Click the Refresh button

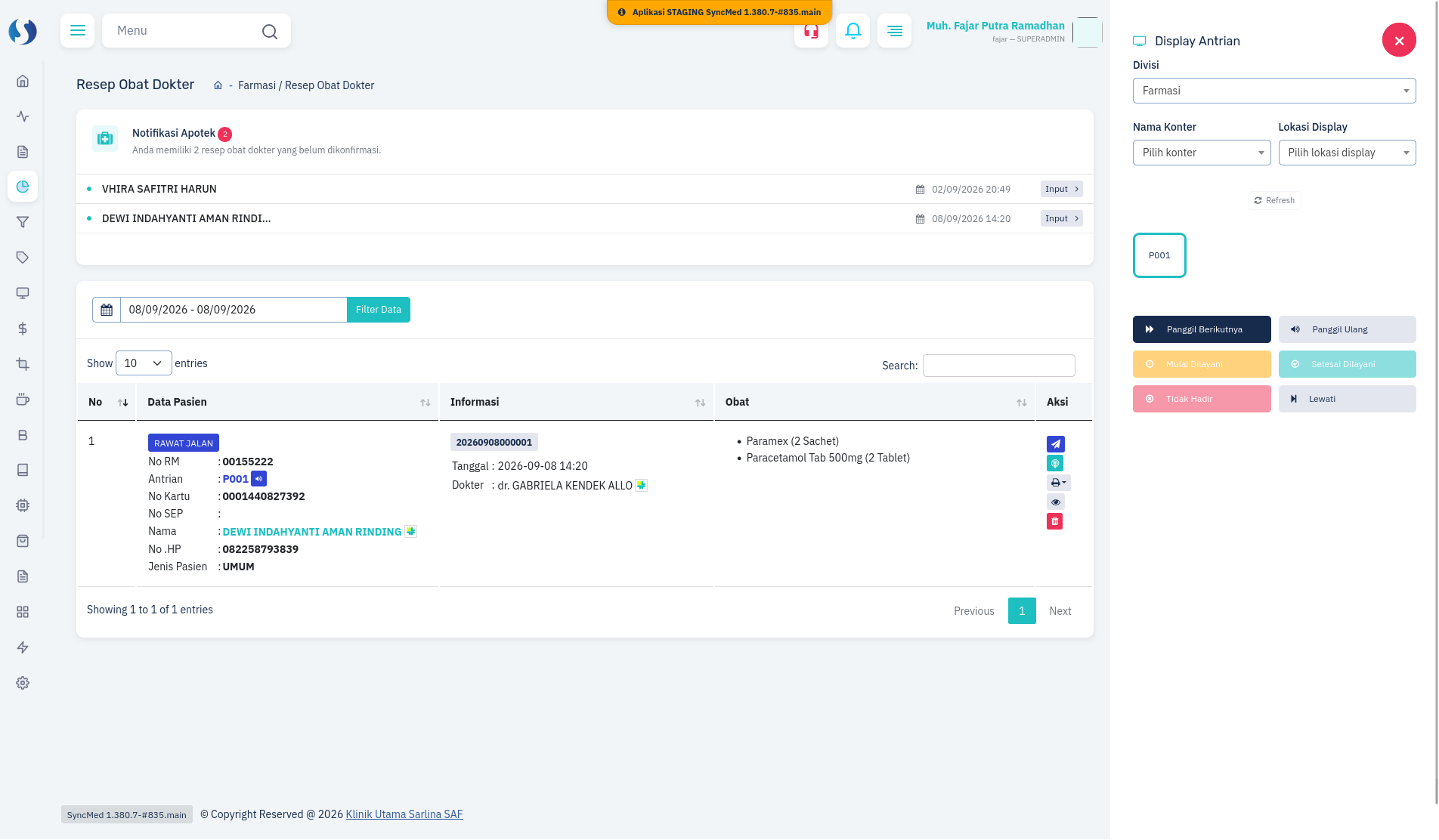[x=1274, y=200]
